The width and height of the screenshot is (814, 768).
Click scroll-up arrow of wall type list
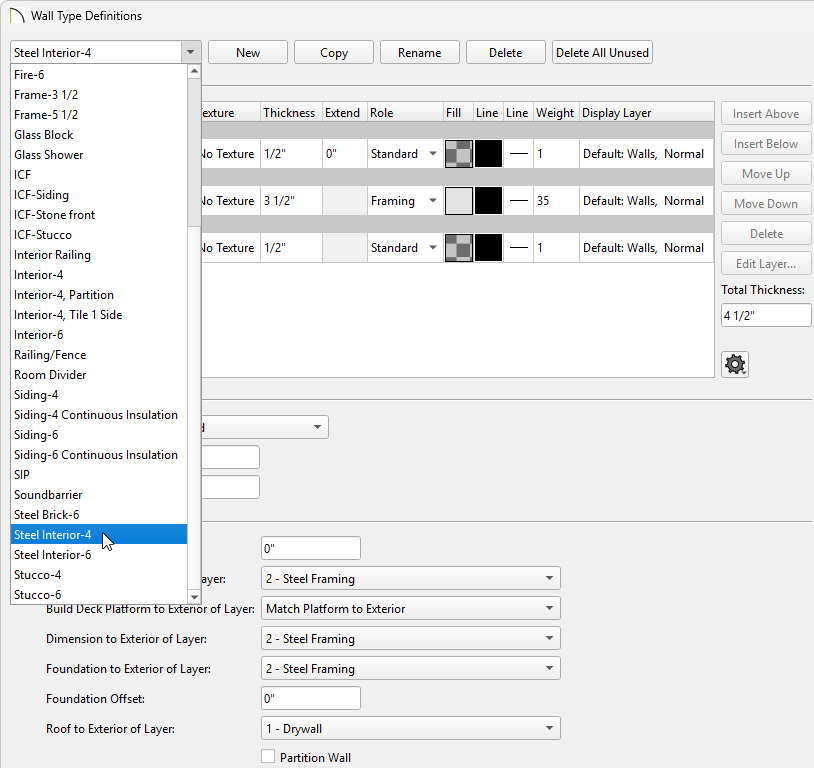click(x=194, y=71)
